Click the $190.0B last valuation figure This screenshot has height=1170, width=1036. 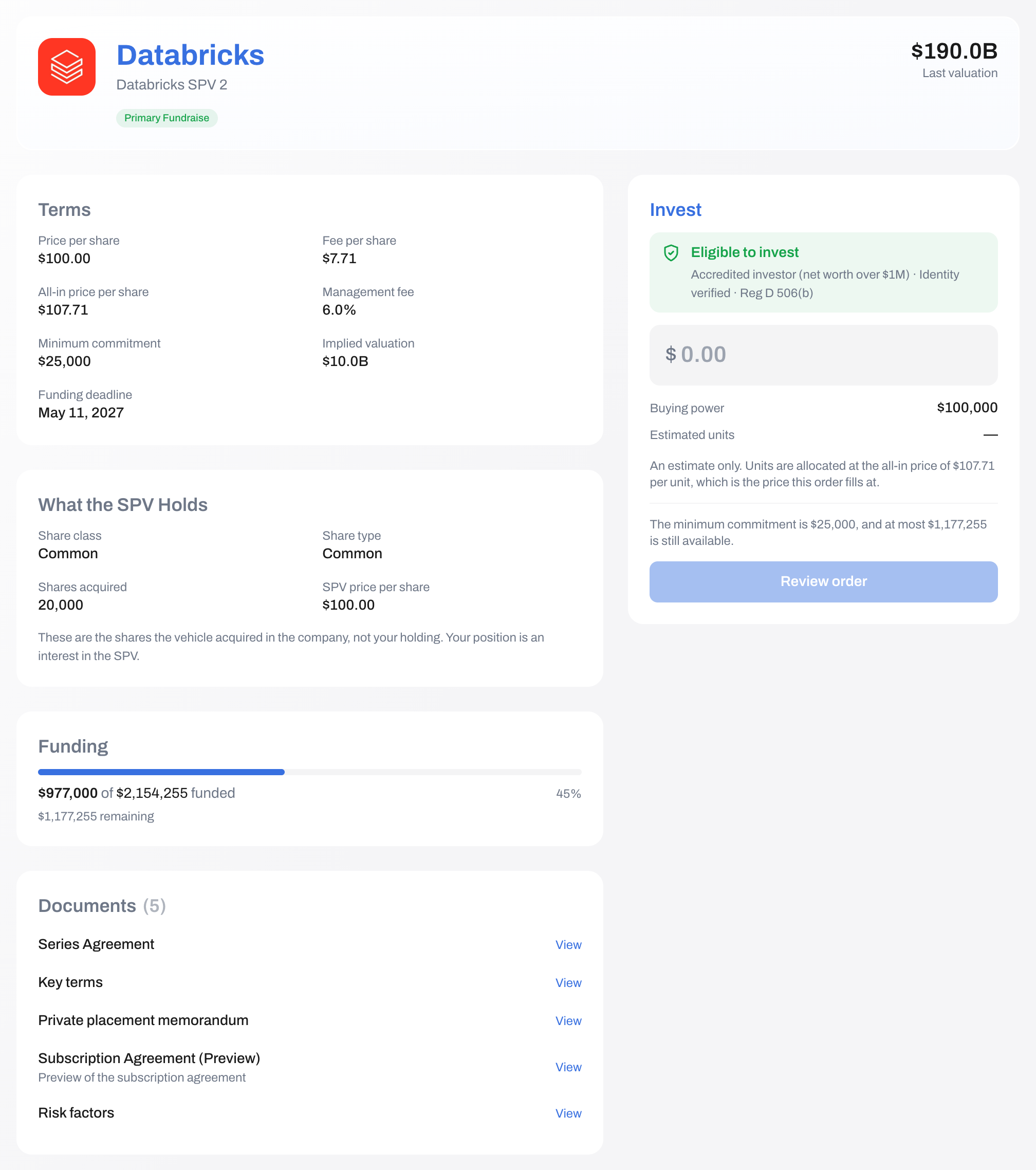pyautogui.click(x=954, y=51)
